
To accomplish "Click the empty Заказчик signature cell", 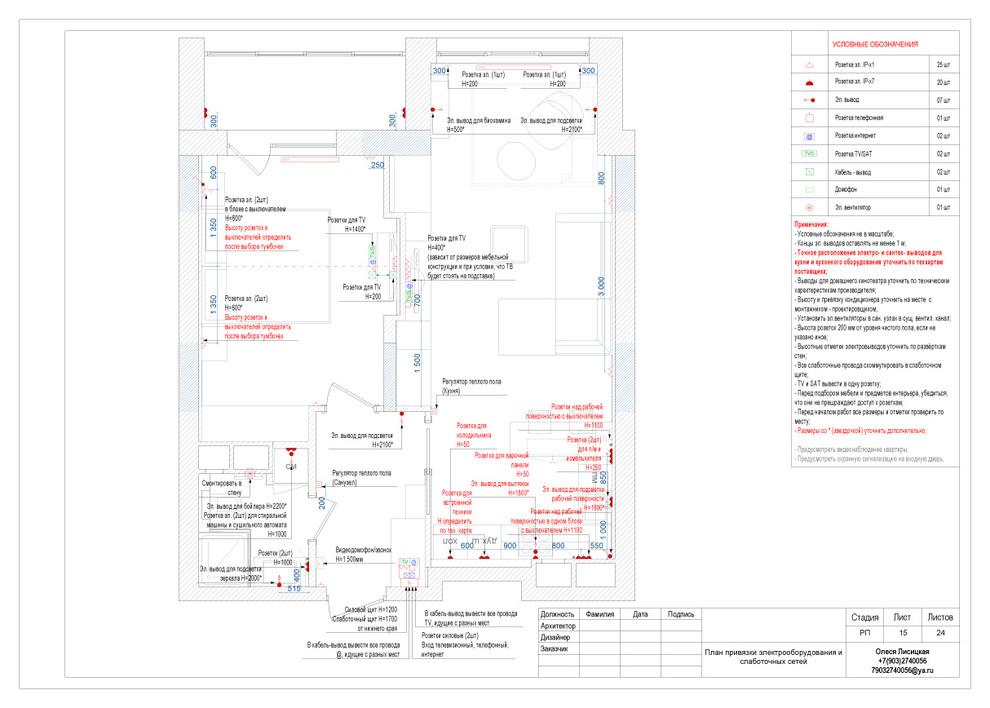I will pyautogui.click(x=680, y=648).
